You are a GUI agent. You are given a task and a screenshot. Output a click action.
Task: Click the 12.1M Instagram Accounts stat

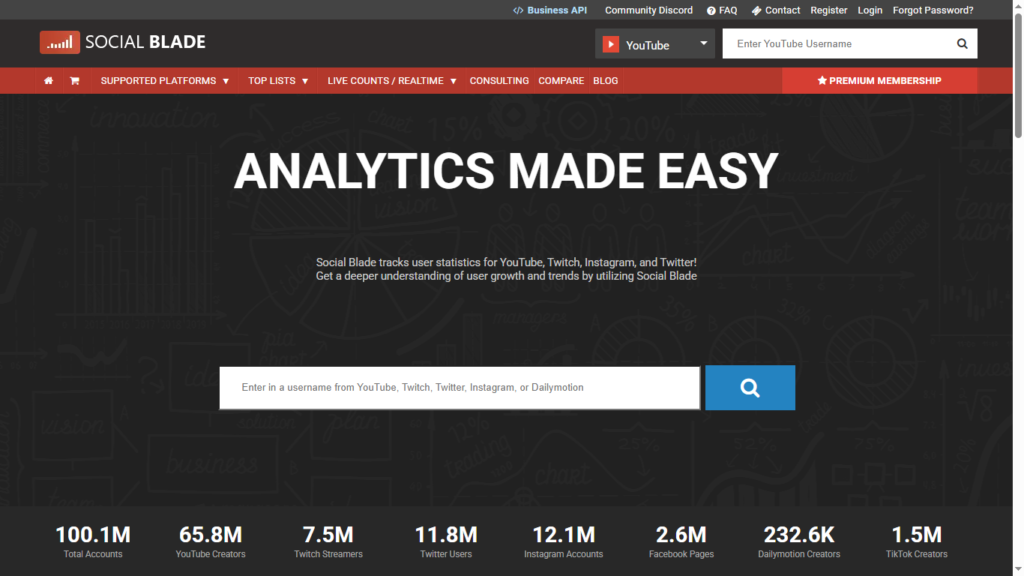(564, 542)
